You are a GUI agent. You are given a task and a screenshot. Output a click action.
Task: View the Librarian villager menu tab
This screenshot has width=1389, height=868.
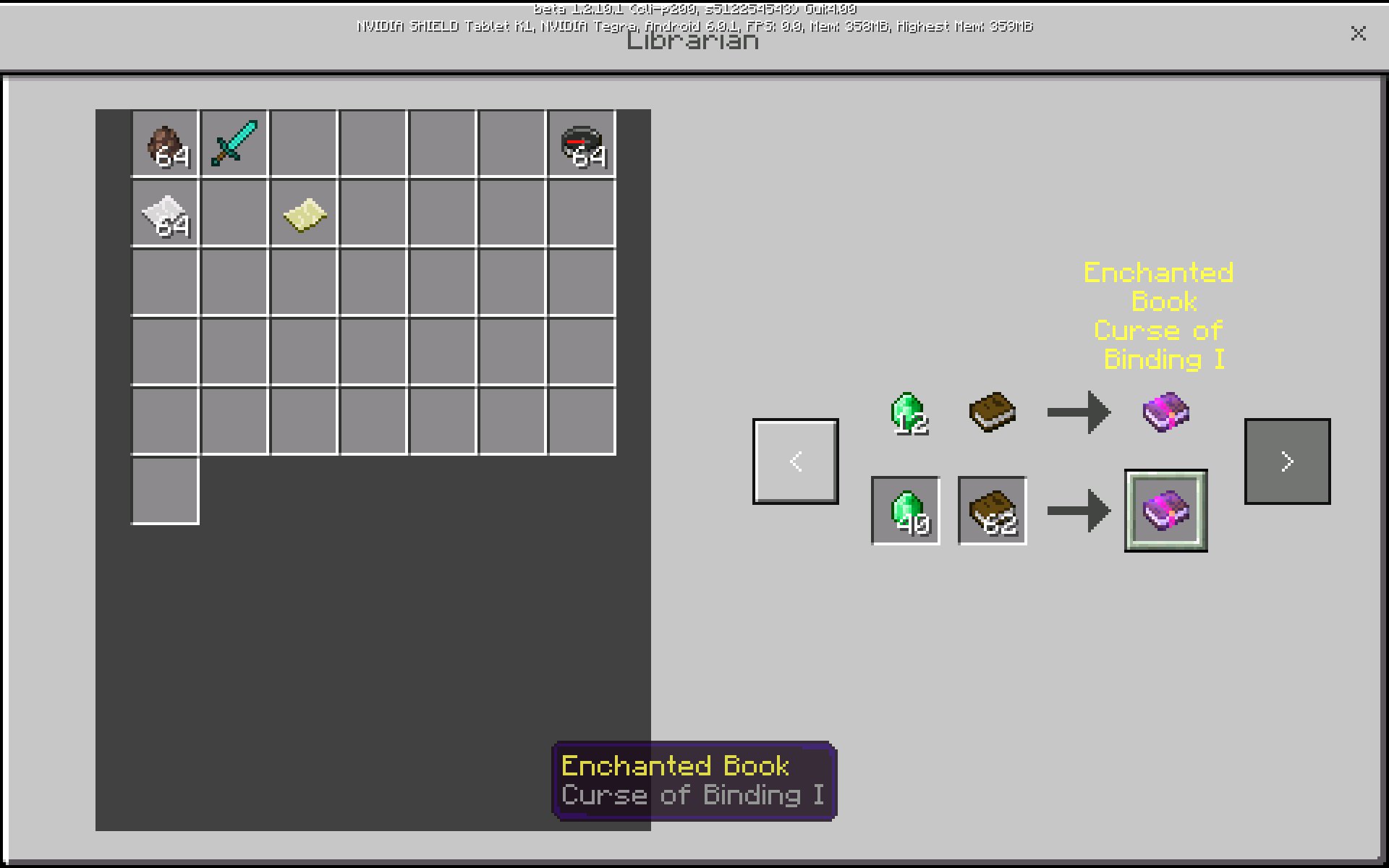pyautogui.click(x=694, y=44)
